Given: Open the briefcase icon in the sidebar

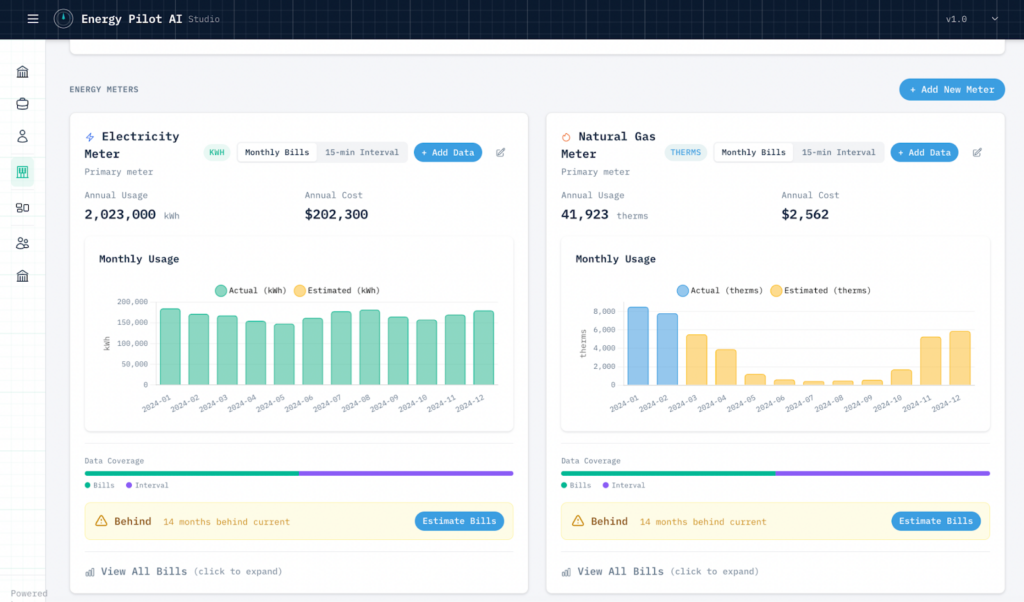Looking at the screenshot, I should point(22,104).
